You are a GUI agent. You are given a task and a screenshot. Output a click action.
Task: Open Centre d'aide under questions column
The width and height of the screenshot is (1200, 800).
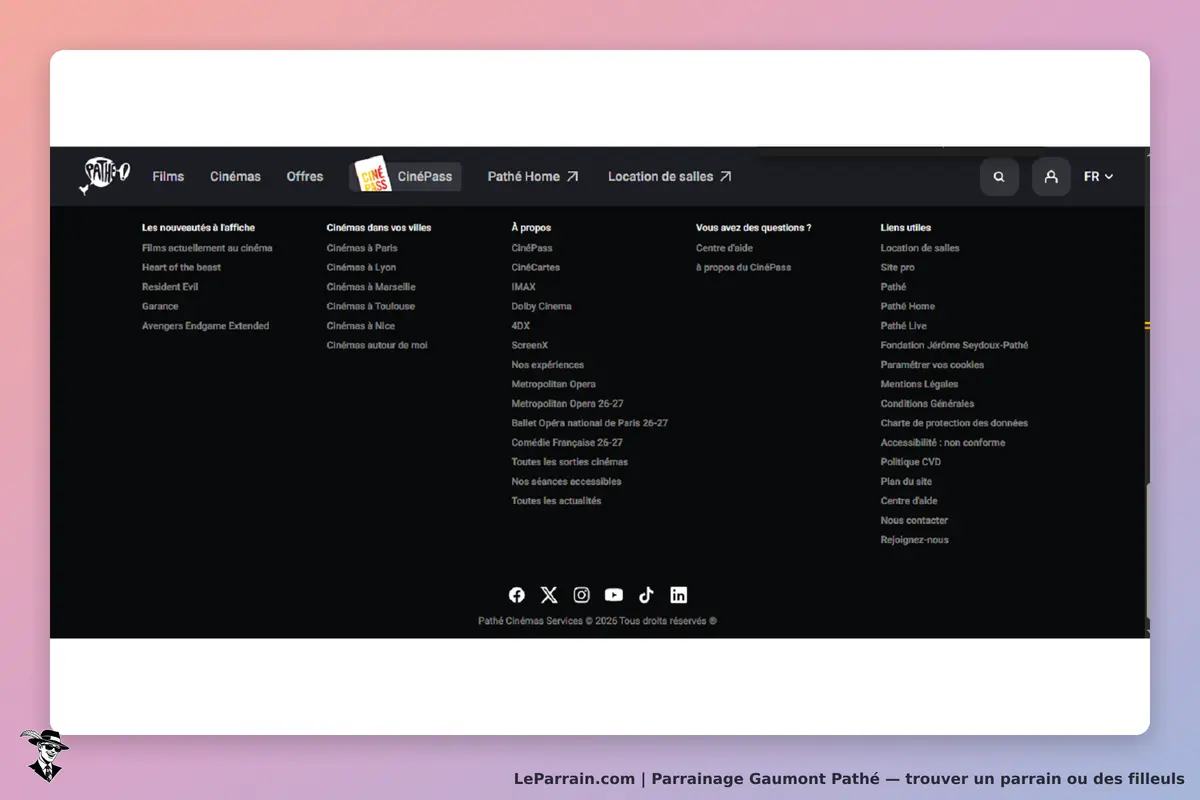pos(725,248)
